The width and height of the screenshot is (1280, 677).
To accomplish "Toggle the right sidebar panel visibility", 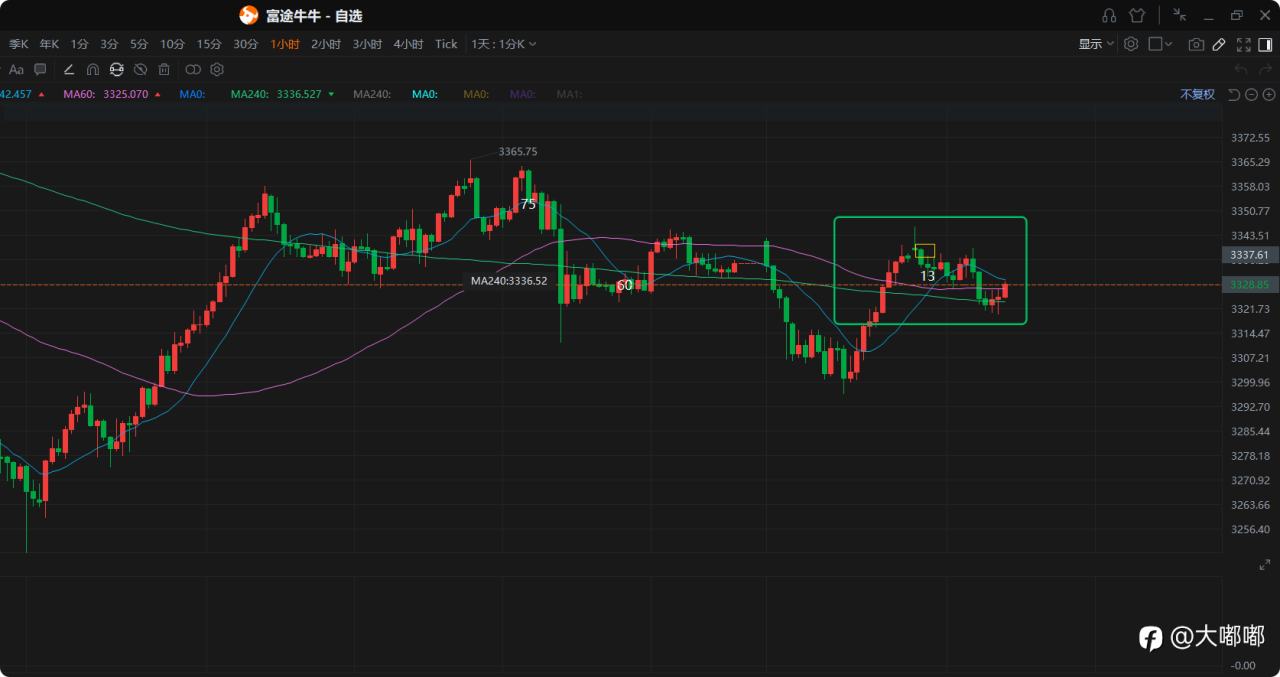I will pyautogui.click(x=1266, y=44).
